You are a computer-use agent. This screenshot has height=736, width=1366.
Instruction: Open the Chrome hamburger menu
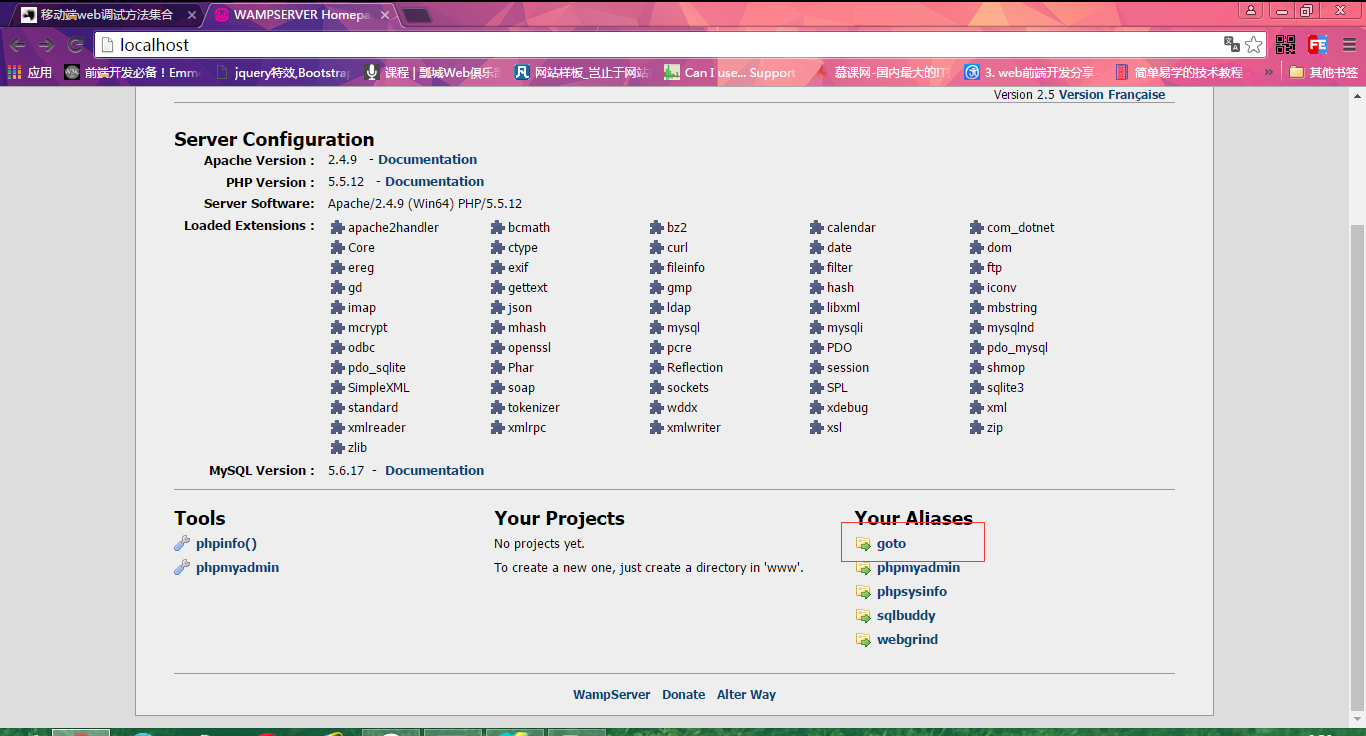tap(1347, 45)
